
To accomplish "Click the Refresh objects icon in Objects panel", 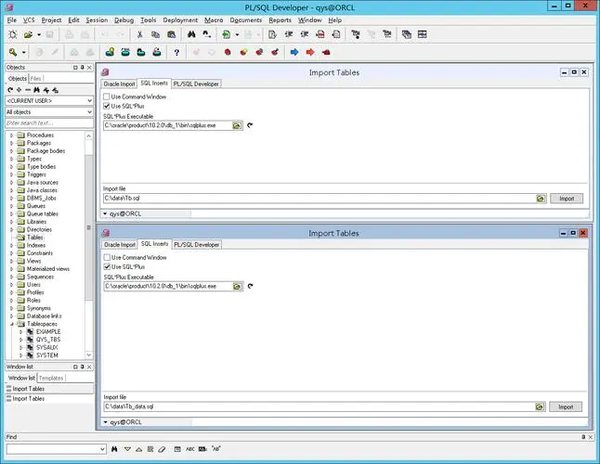I will (x=10, y=90).
